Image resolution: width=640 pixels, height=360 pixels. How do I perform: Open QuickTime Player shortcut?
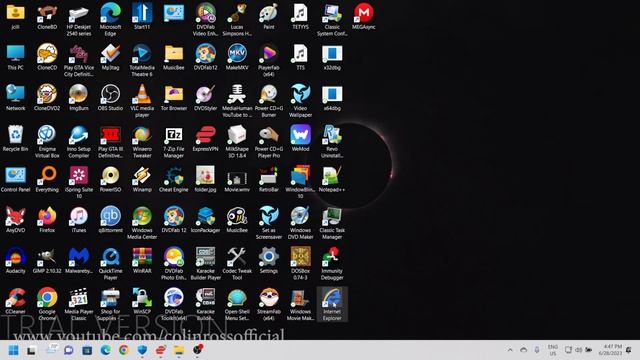coord(110,264)
